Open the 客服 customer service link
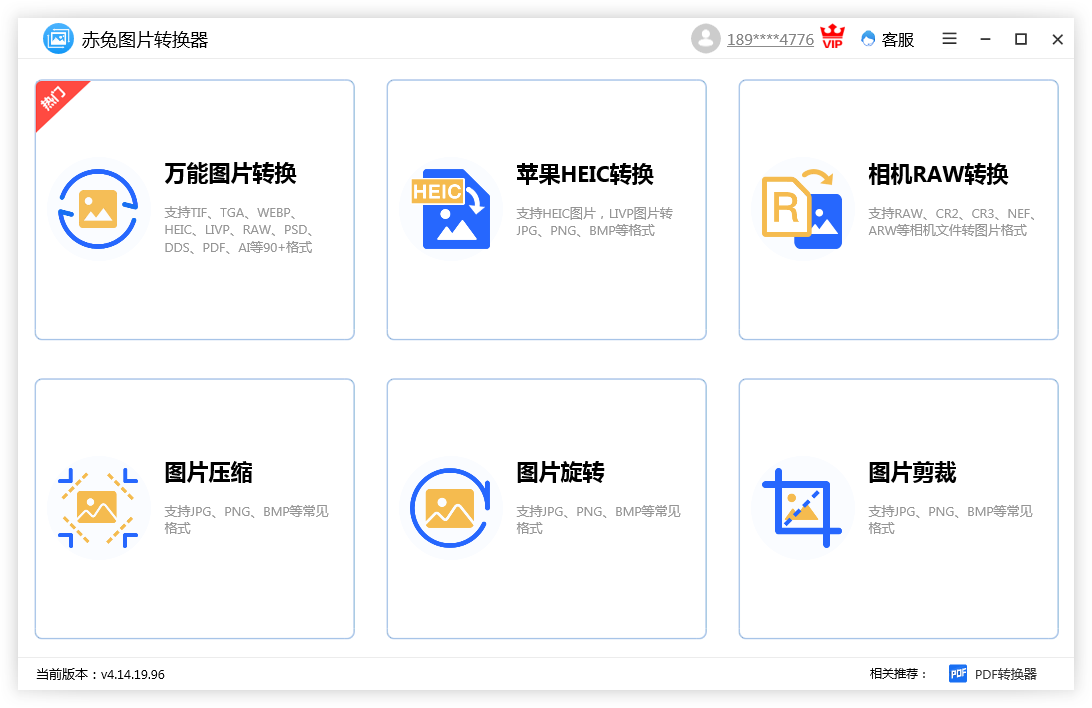1092x708 pixels. (x=897, y=40)
